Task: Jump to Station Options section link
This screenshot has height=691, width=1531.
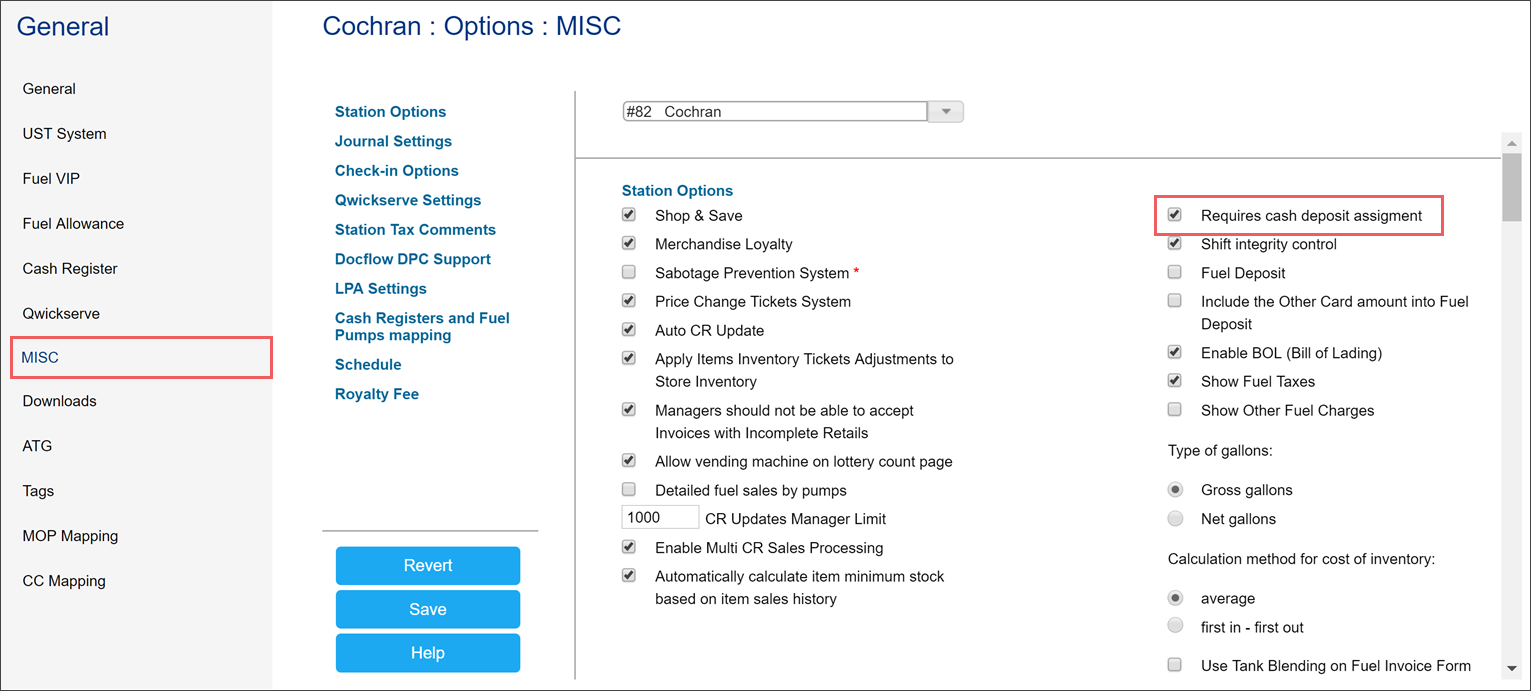Action: [390, 112]
